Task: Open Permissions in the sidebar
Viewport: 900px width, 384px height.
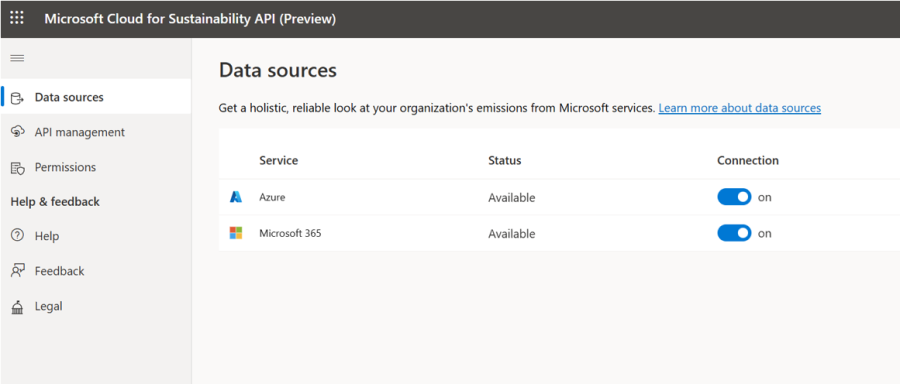Action: (96, 167)
